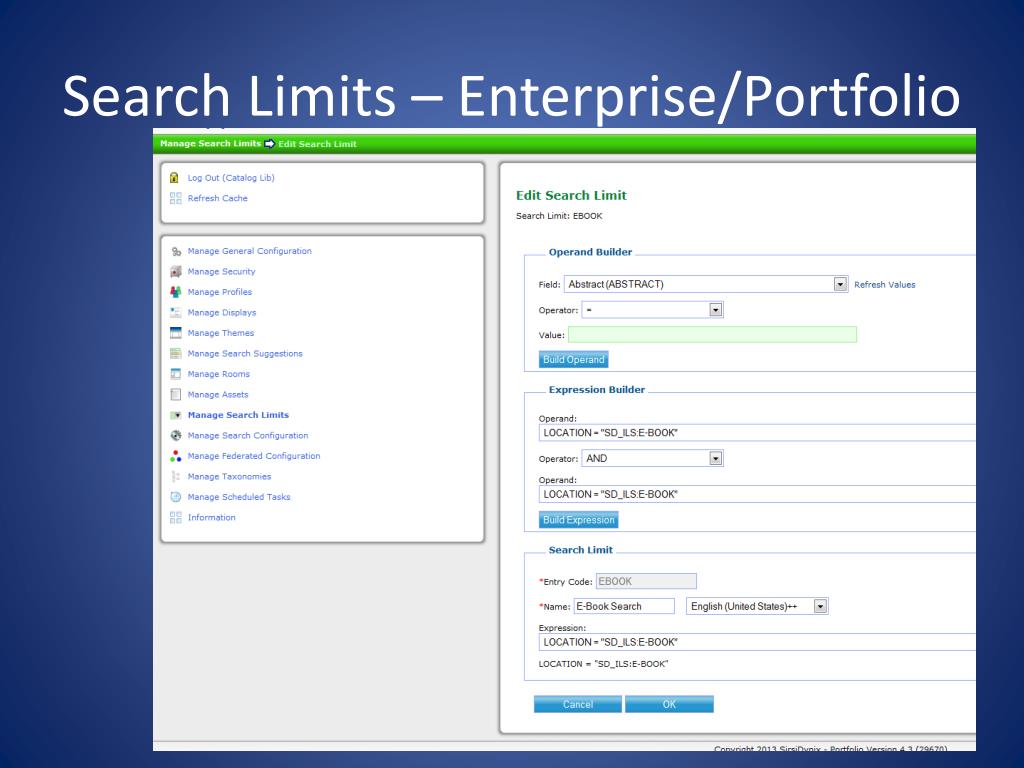
Task: Open the English (United States) language dropdown
Action: tap(757, 606)
